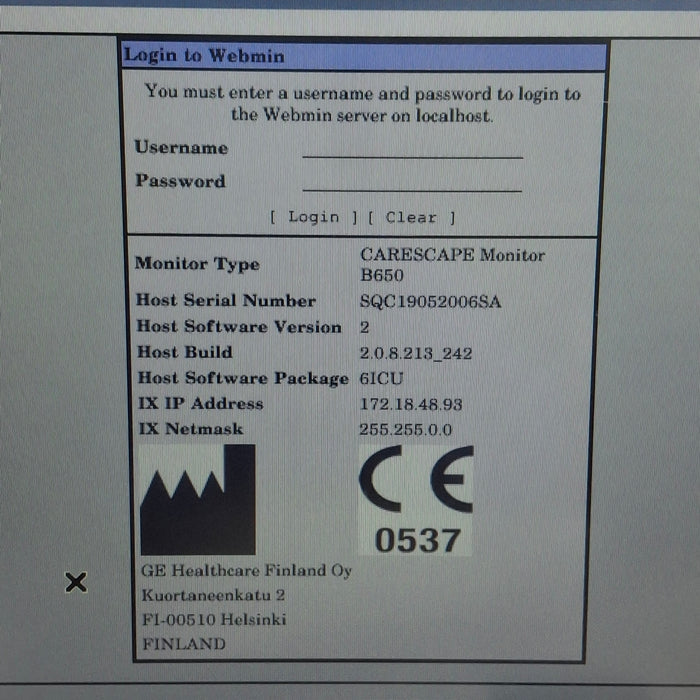Click the "Host Software Package" label
This screenshot has width=700, height=700.
pyautogui.click(x=243, y=378)
